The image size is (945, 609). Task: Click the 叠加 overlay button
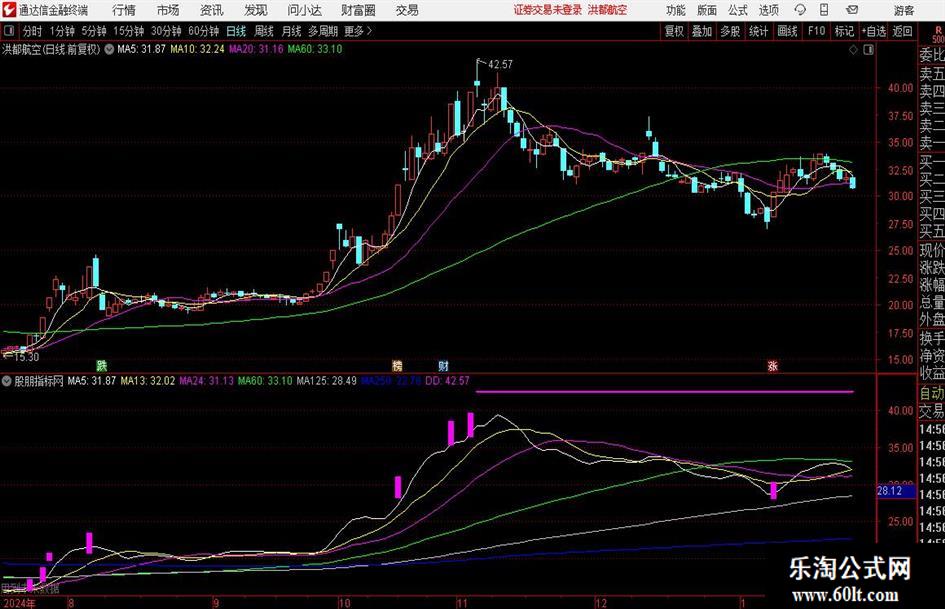click(702, 31)
